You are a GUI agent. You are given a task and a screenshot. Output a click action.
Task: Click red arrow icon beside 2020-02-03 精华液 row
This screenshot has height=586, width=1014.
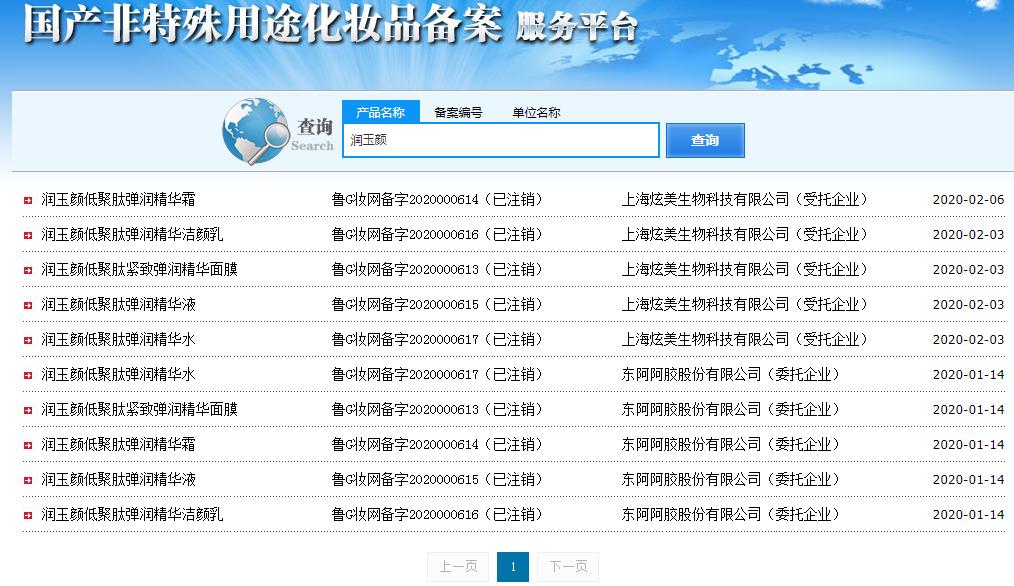click(28, 305)
